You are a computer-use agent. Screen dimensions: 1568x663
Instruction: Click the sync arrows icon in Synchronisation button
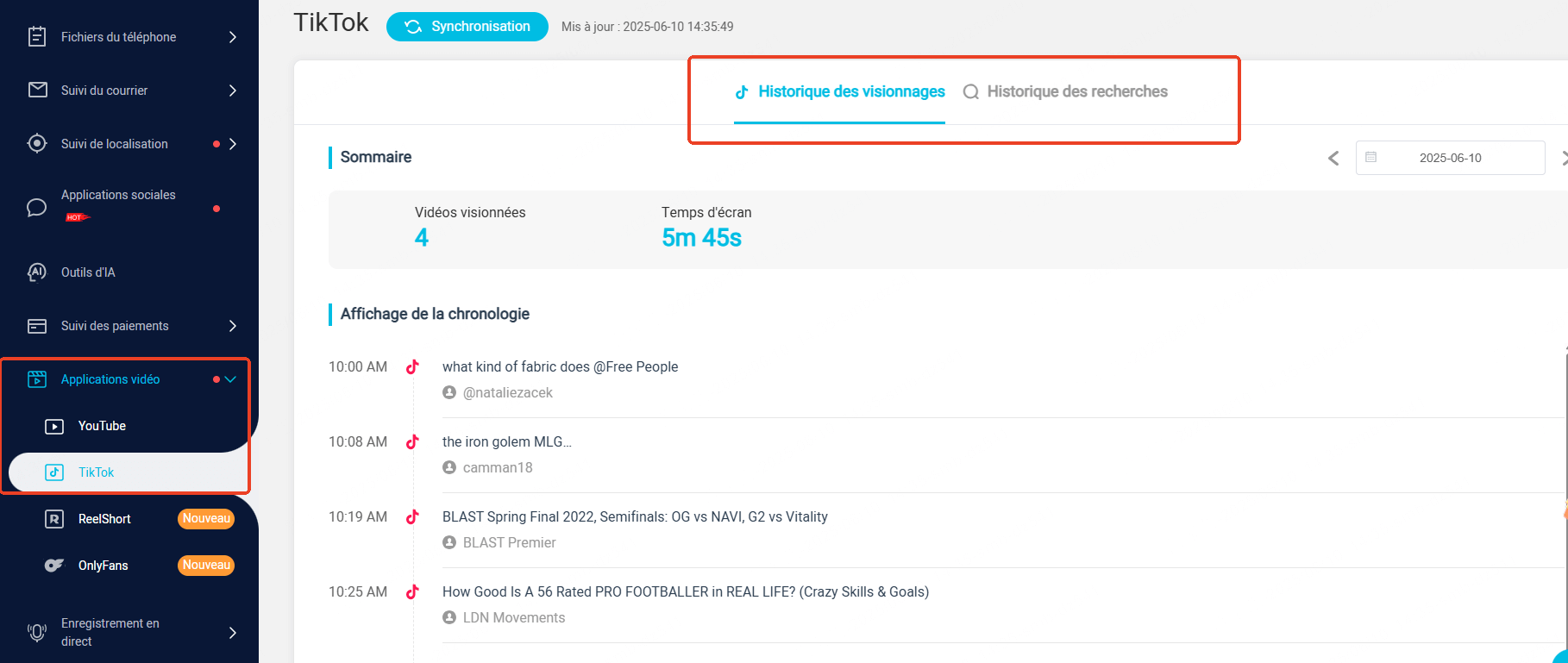pyautogui.click(x=413, y=27)
